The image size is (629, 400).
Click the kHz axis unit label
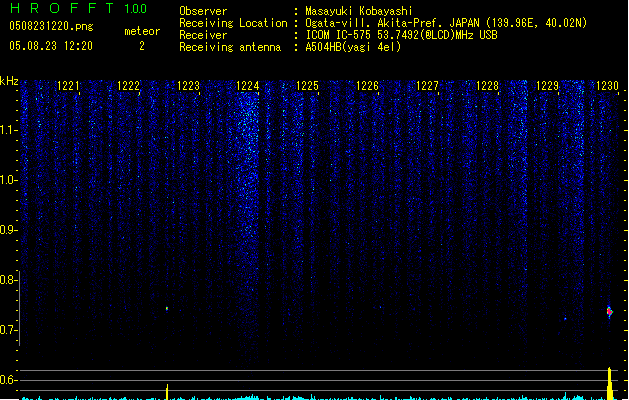coord(9,81)
